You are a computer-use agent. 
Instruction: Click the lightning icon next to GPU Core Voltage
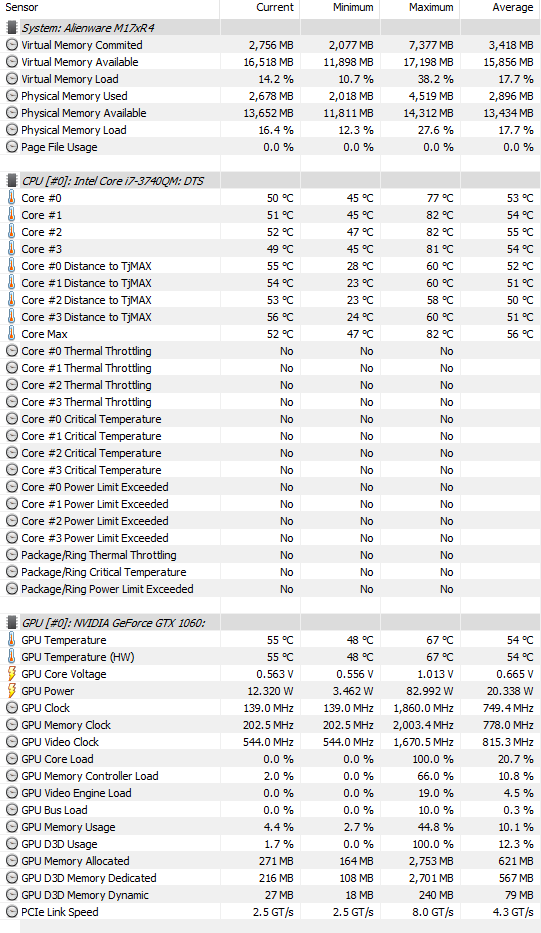click(x=11, y=674)
